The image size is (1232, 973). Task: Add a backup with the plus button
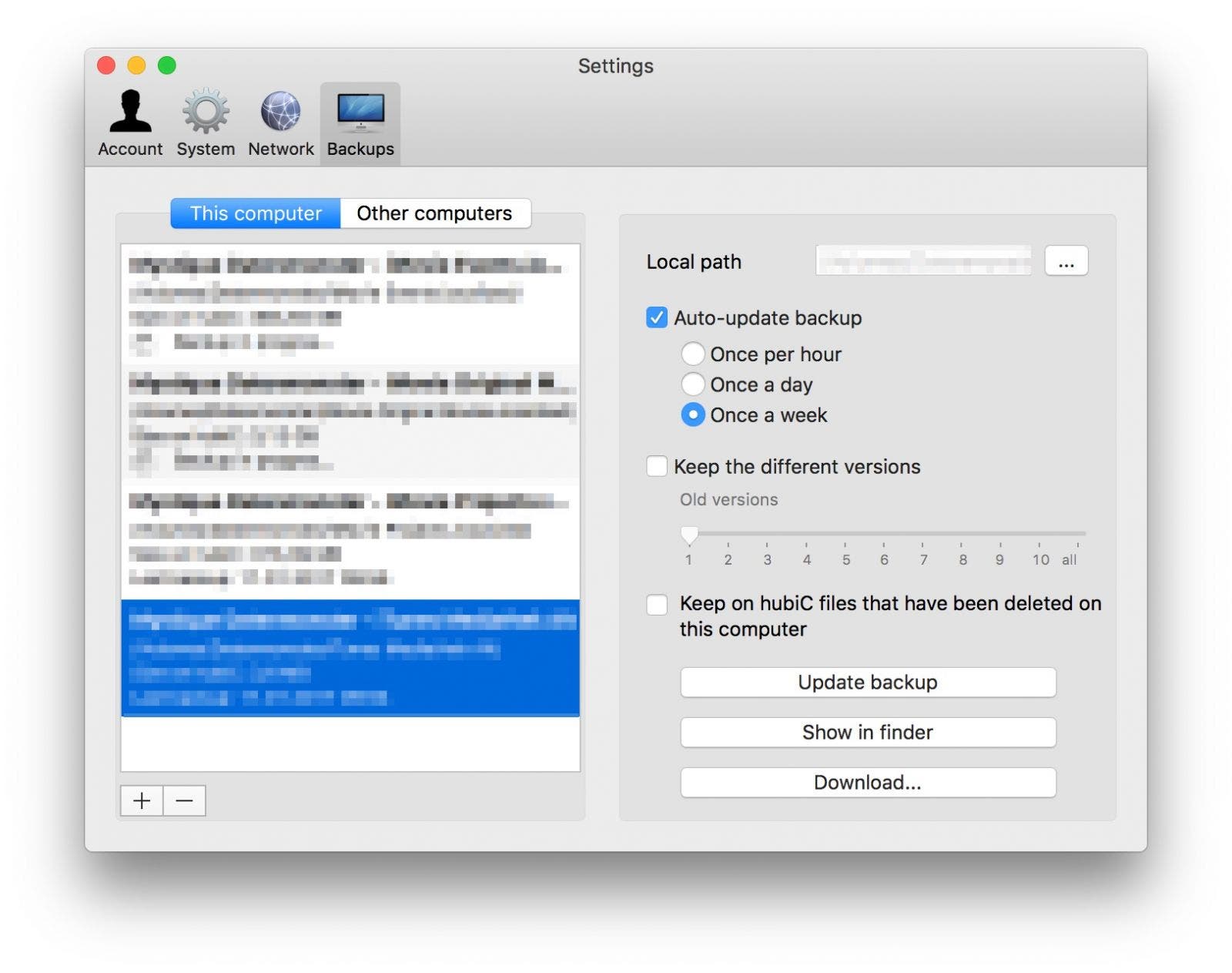[x=142, y=801]
